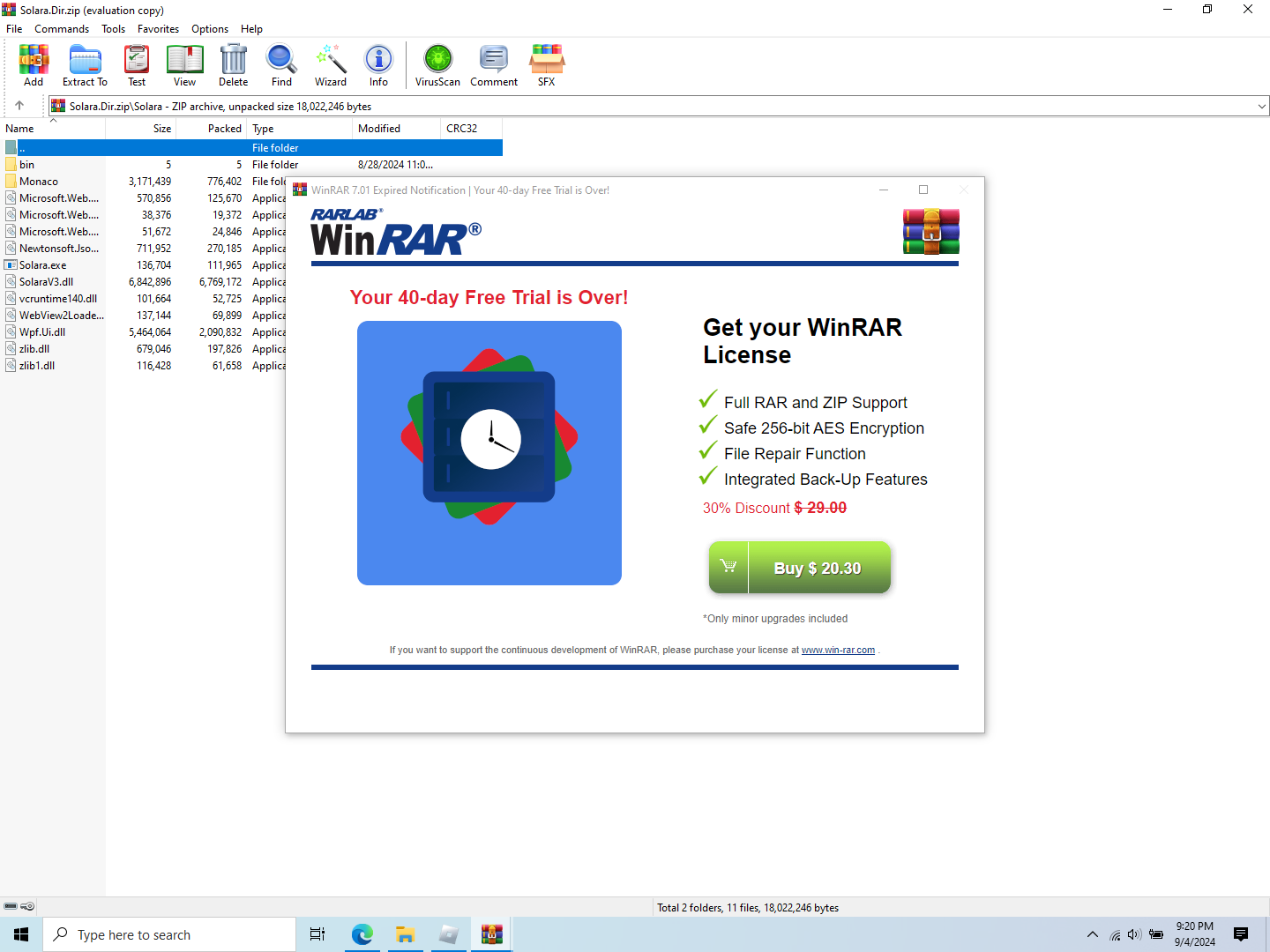Click the Buy $ 20.30 button
The width and height of the screenshot is (1270, 952).
click(x=800, y=568)
